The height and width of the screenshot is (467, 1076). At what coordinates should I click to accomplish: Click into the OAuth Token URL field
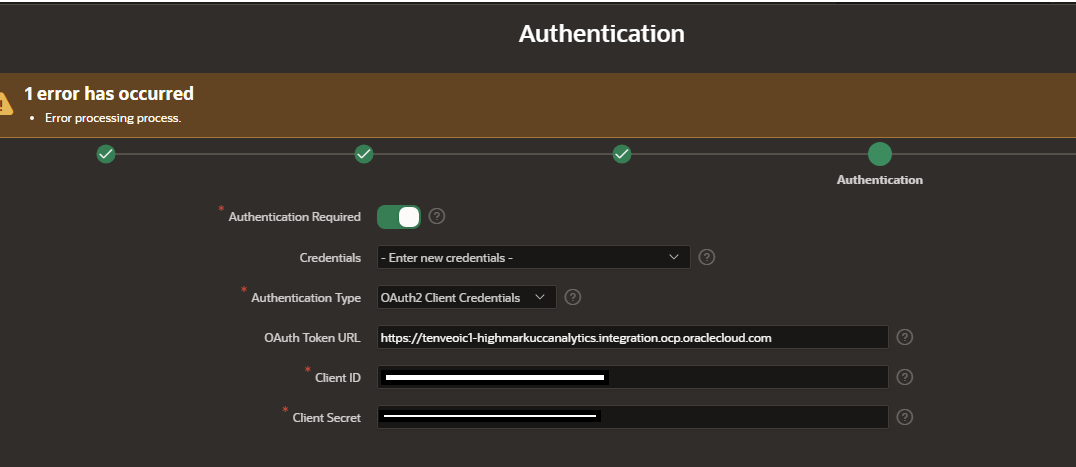click(x=633, y=337)
